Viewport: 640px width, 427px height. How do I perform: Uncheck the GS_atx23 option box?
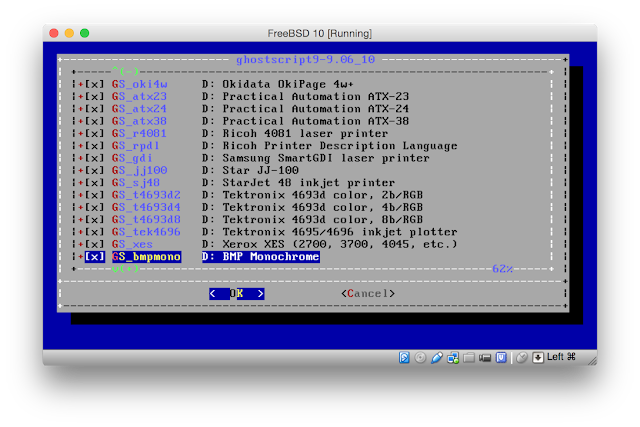tap(94, 96)
